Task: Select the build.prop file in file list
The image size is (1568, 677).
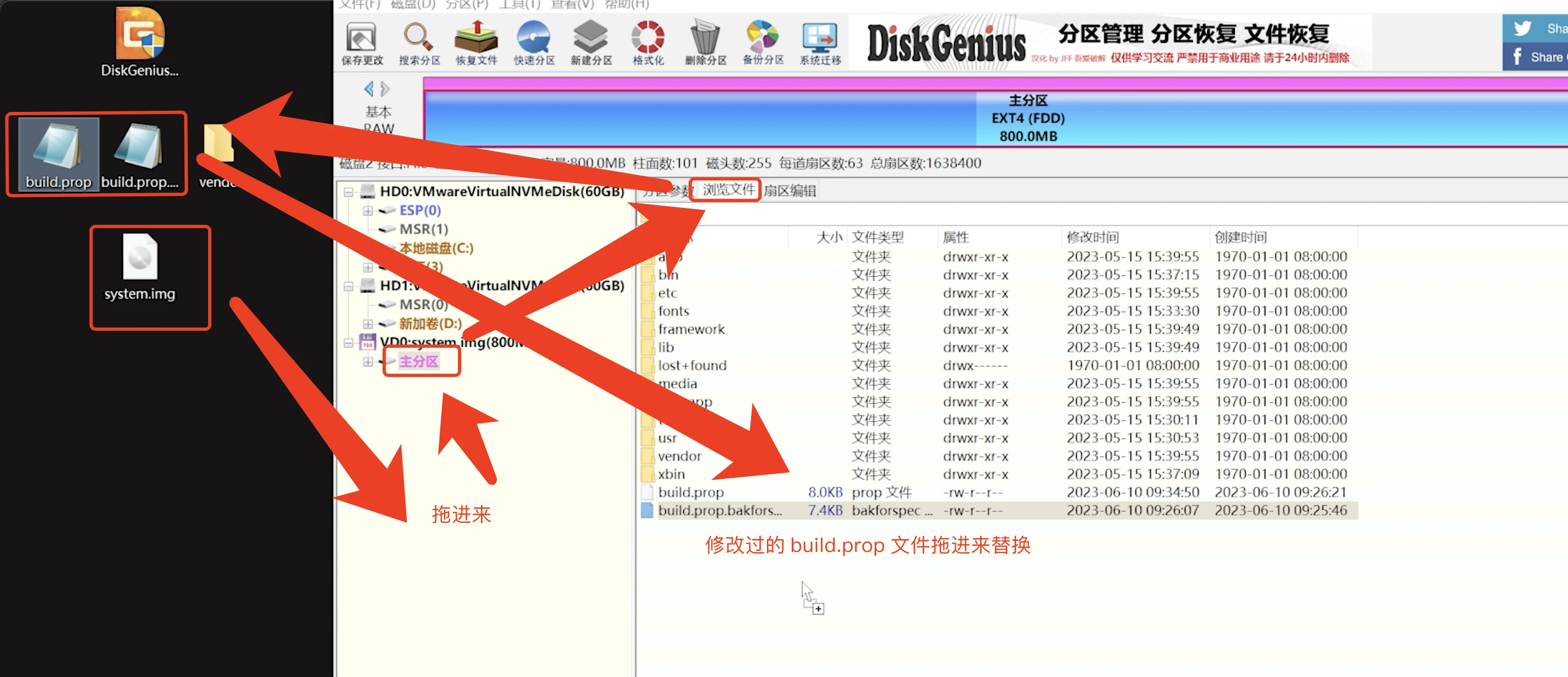Action: click(x=691, y=492)
